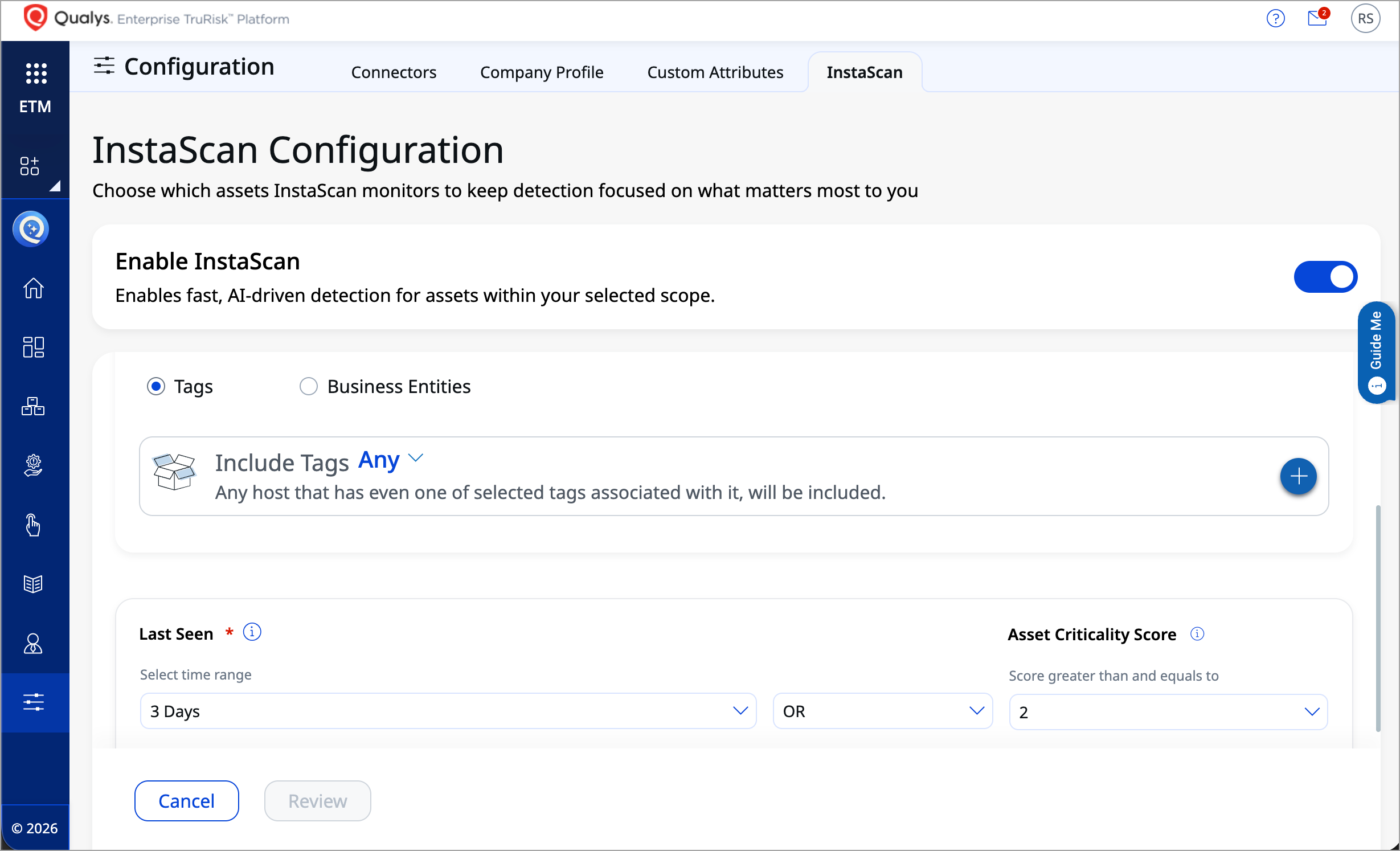
Task: Open the Qualys AI assistant icon
Action: [x=31, y=229]
